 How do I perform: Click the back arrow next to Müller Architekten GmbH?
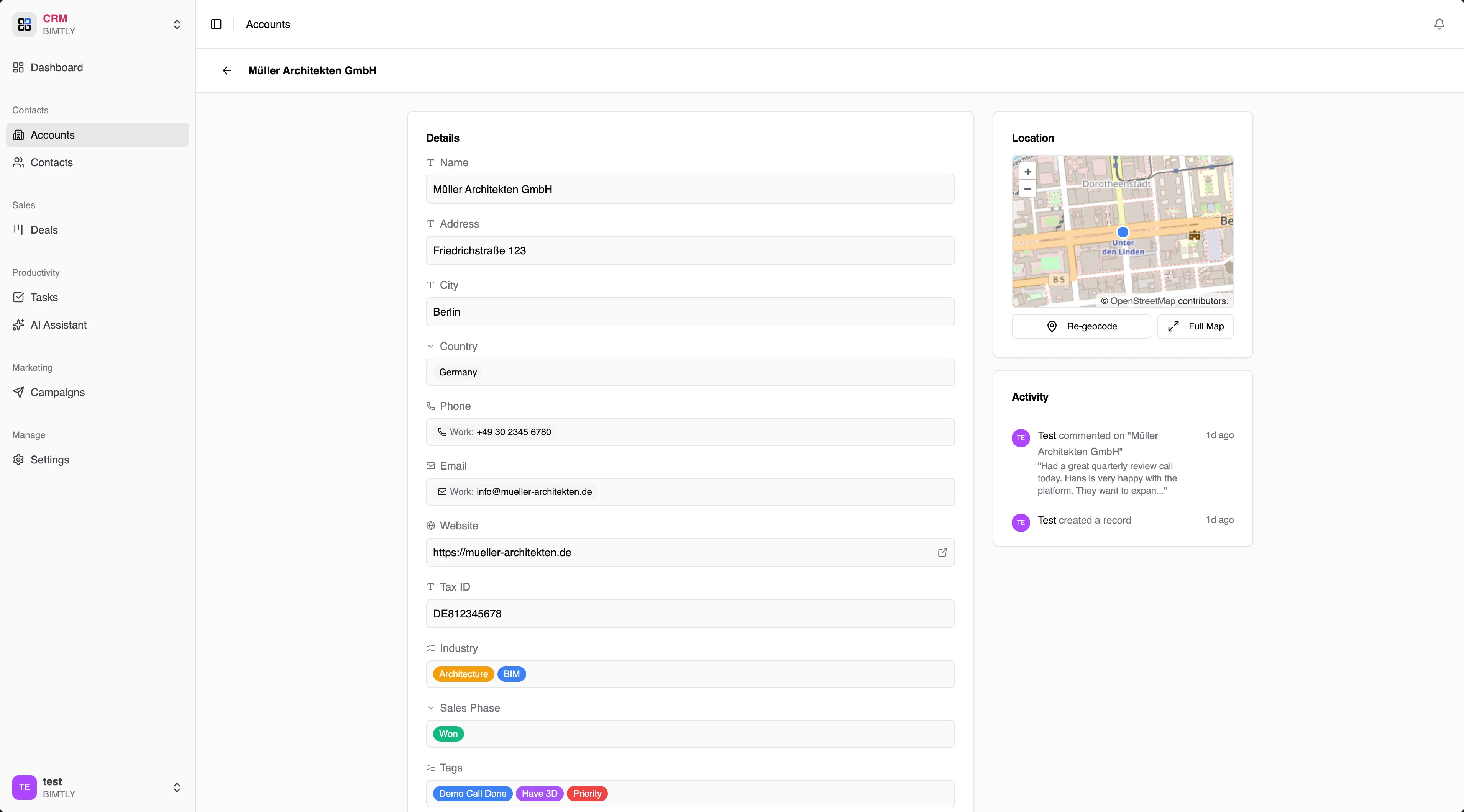tap(227, 70)
